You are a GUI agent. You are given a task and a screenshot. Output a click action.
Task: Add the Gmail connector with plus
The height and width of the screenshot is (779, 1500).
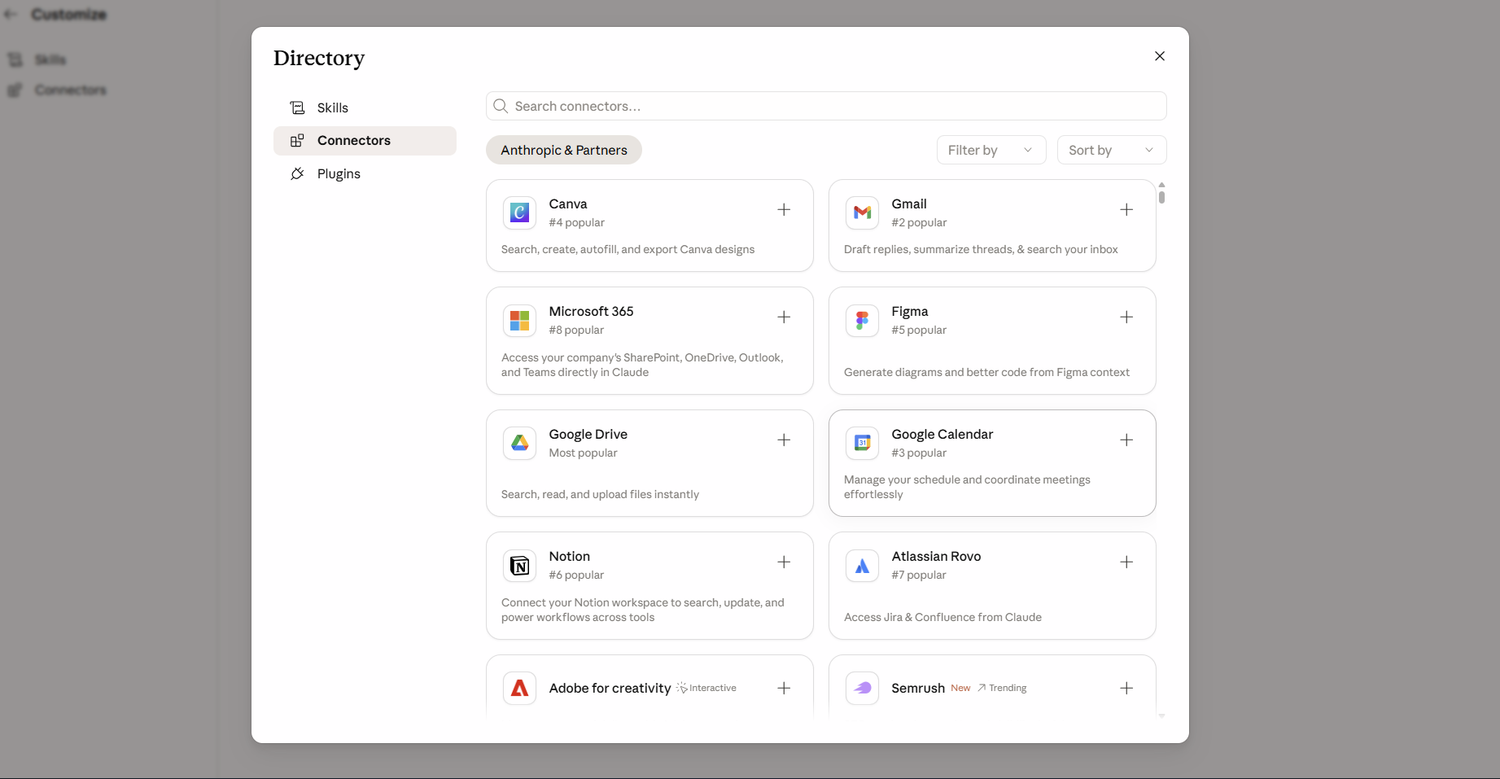click(1126, 210)
